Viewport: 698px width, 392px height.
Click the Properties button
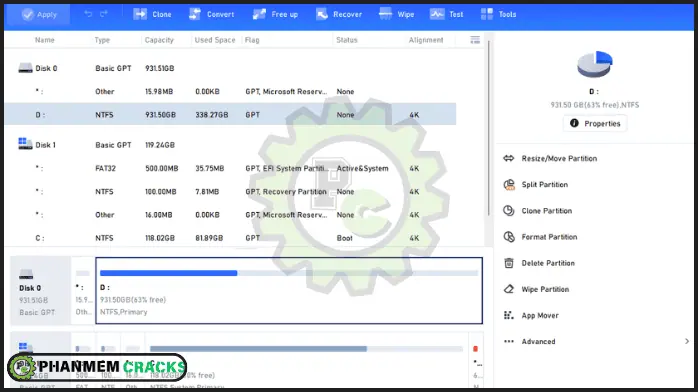595,124
